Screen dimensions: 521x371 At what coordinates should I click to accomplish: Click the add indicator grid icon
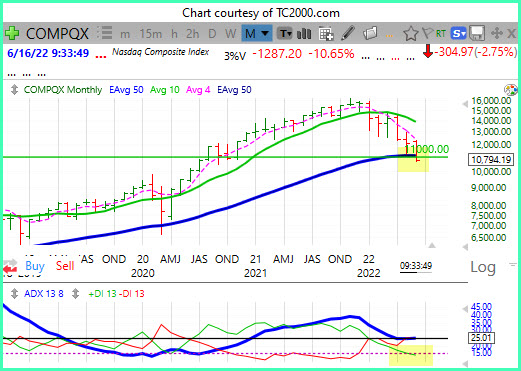[x=326, y=34]
